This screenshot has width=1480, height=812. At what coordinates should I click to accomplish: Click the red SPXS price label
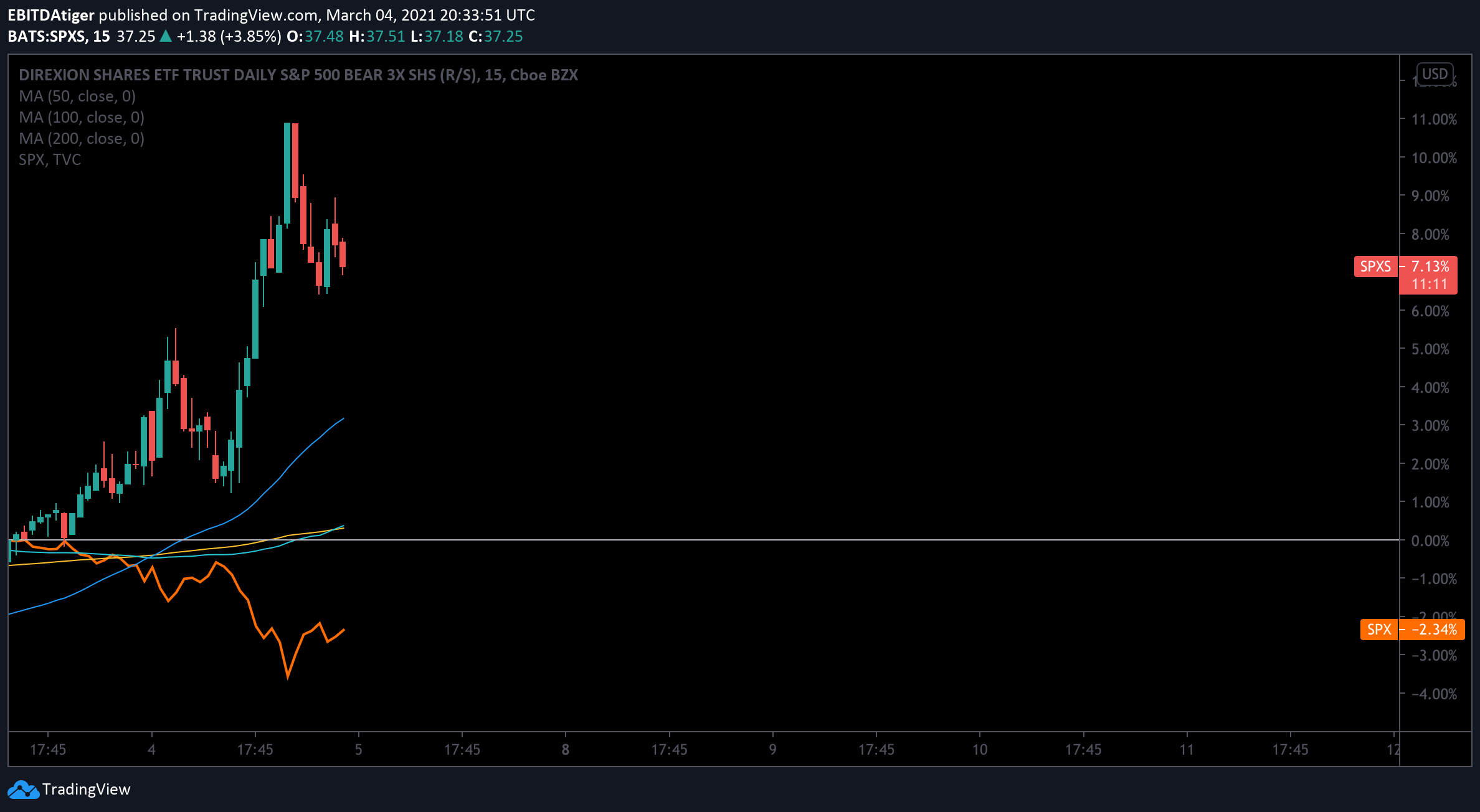click(x=1375, y=267)
